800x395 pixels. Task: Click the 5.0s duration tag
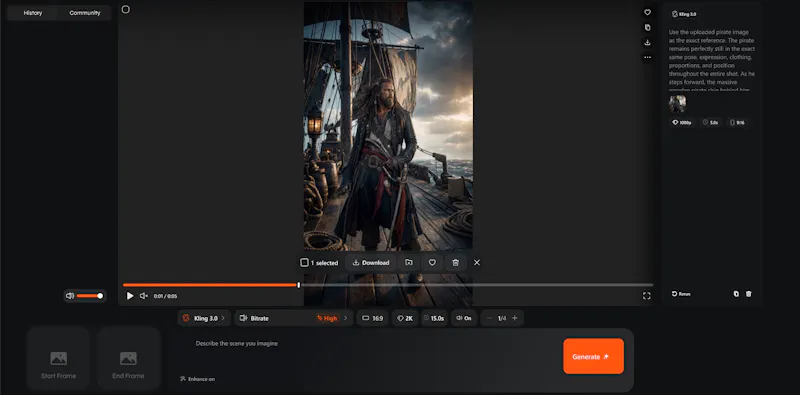[710, 122]
